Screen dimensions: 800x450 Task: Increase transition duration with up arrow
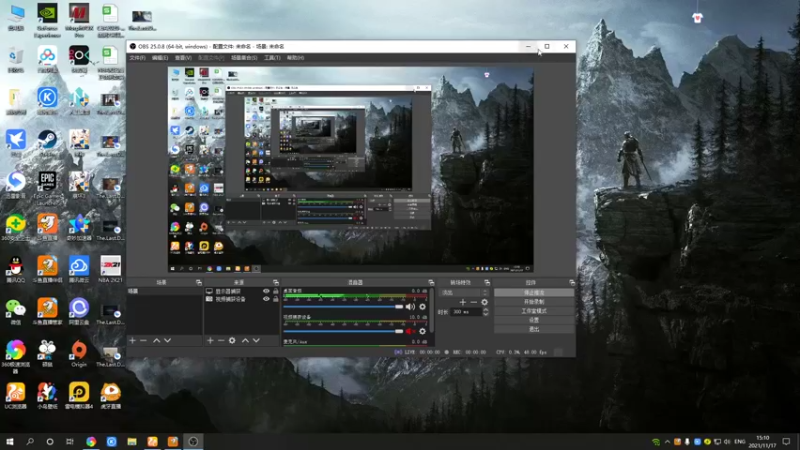coord(486,310)
